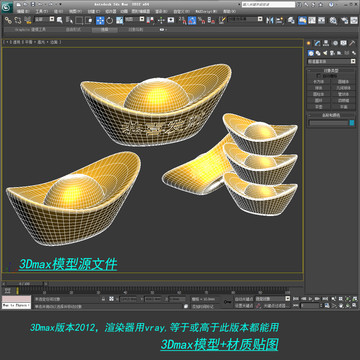Image resolution: width=360 pixels, height=360 pixels.
Task: Open the selection filter dropdown in toolbar
Action: (x=44, y=20)
